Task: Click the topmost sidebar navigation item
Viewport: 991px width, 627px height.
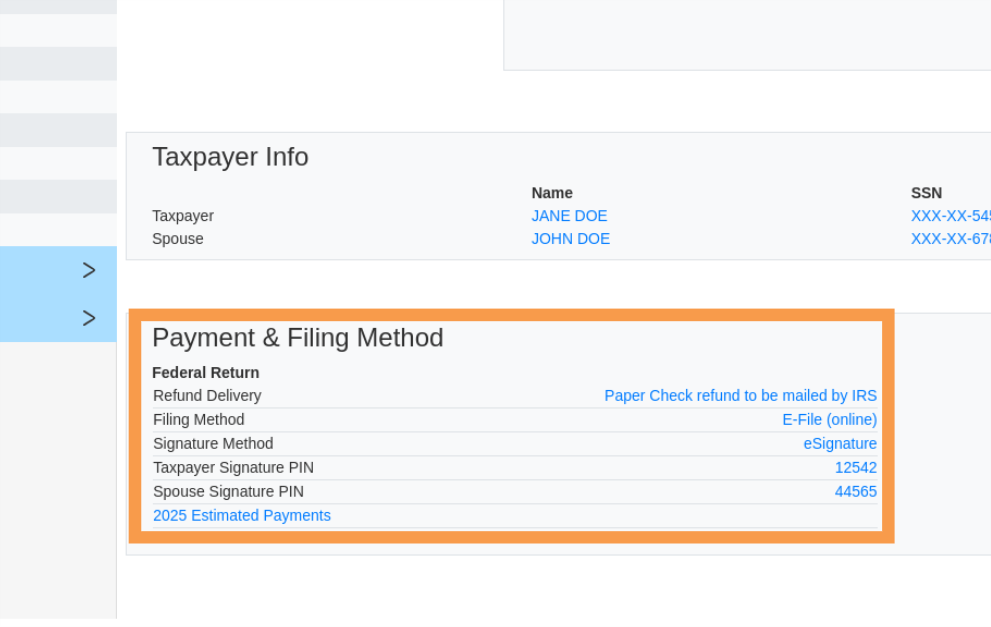Action: 57,6
